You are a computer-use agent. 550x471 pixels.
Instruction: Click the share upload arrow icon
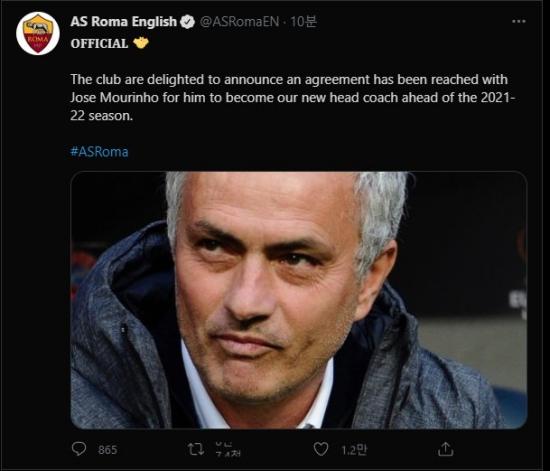coord(445,449)
